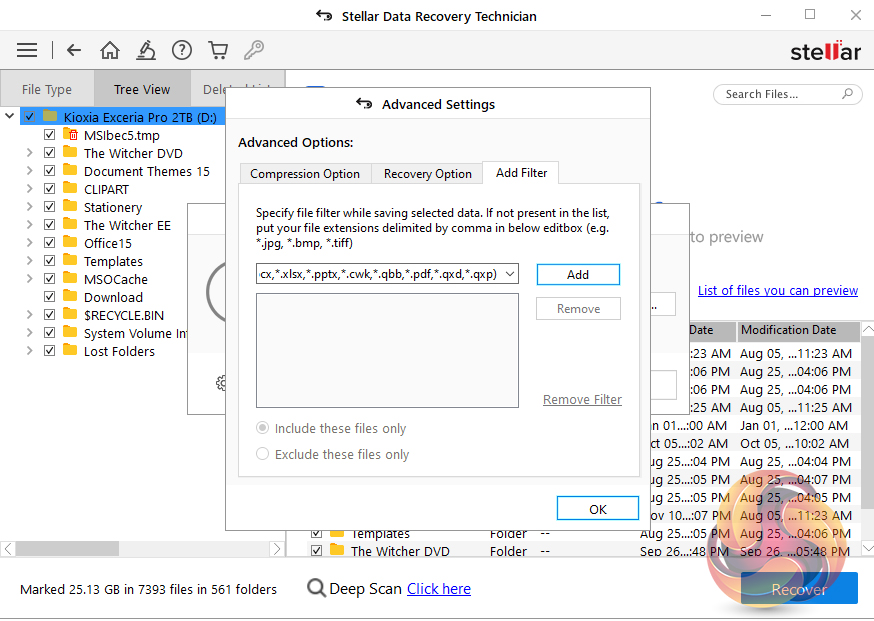Expand the CLIPART tree node
This screenshot has height=621, width=874.
point(30,189)
